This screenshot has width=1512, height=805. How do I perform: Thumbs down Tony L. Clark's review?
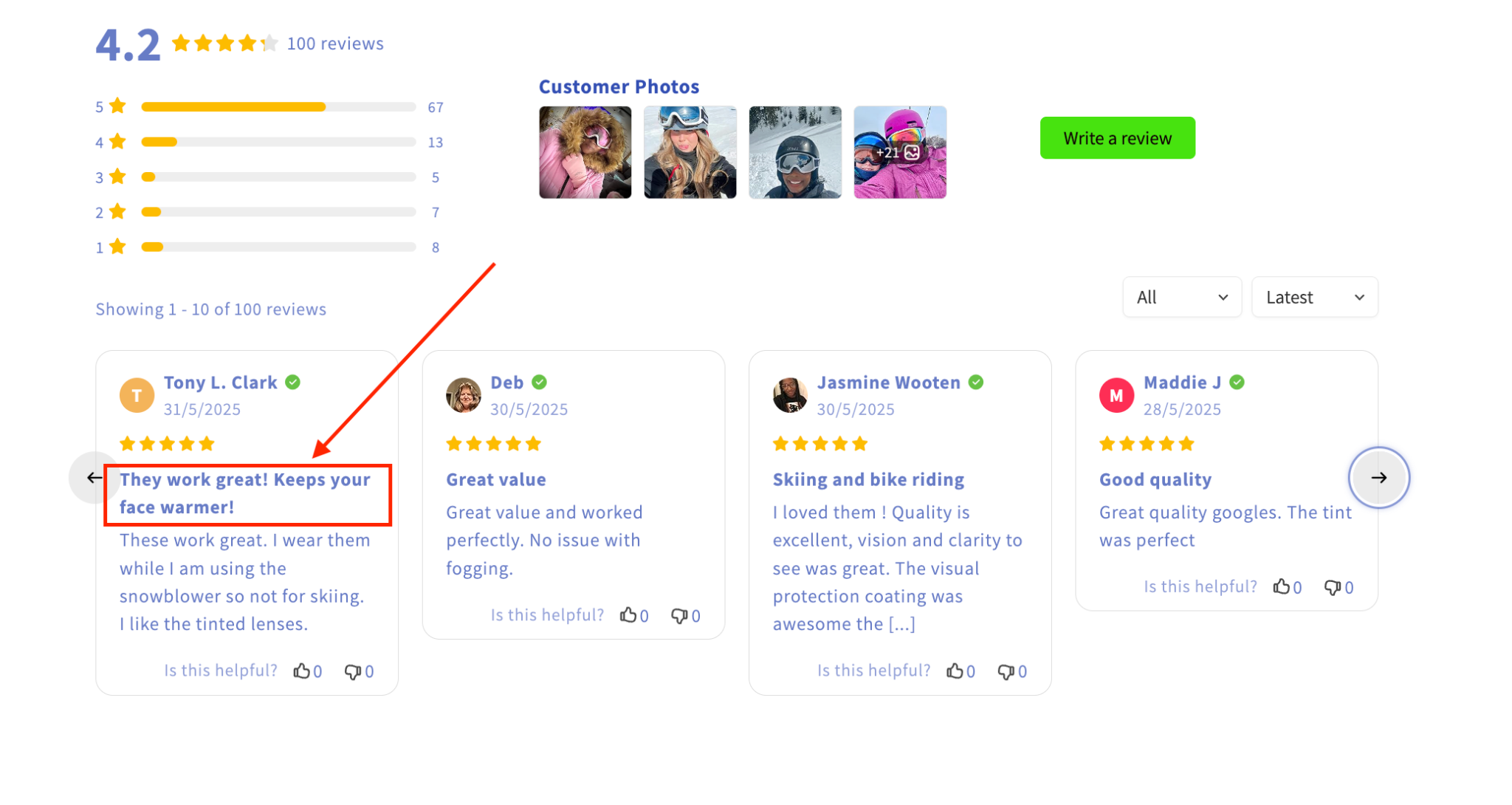[352, 671]
